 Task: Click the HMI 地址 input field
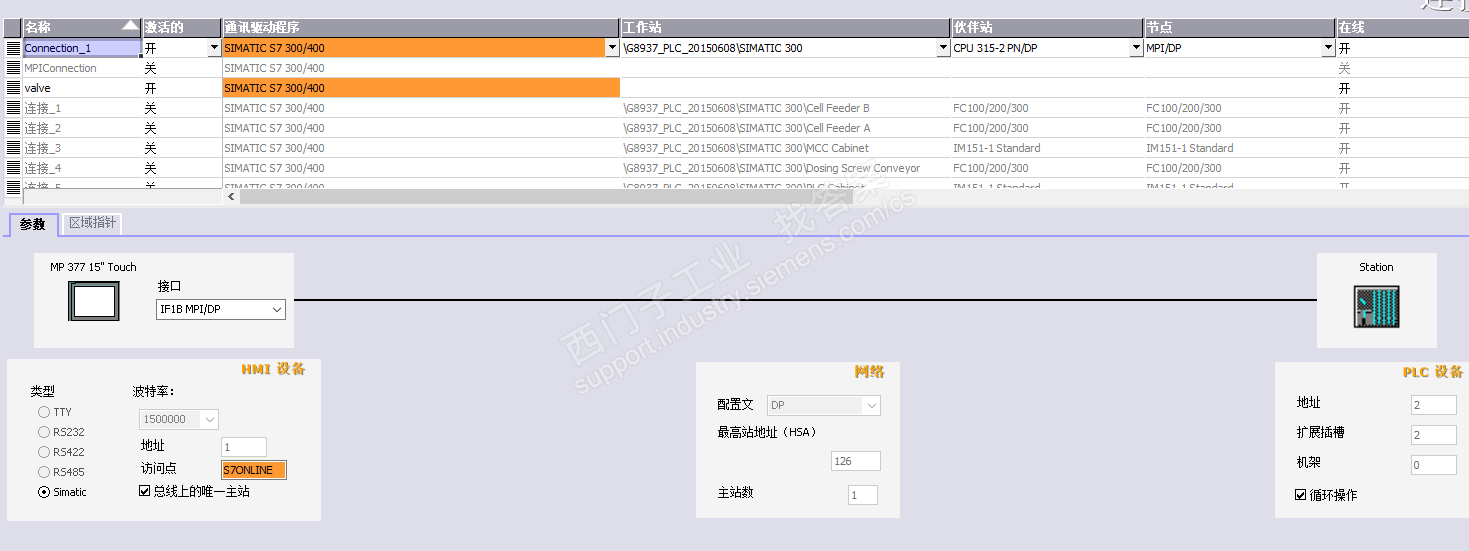(x=244, y=447)
